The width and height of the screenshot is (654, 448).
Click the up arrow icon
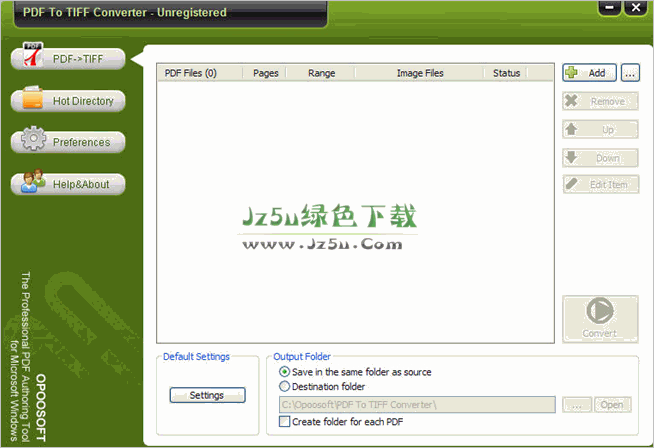pyautogui.click(x=571, y=129)
